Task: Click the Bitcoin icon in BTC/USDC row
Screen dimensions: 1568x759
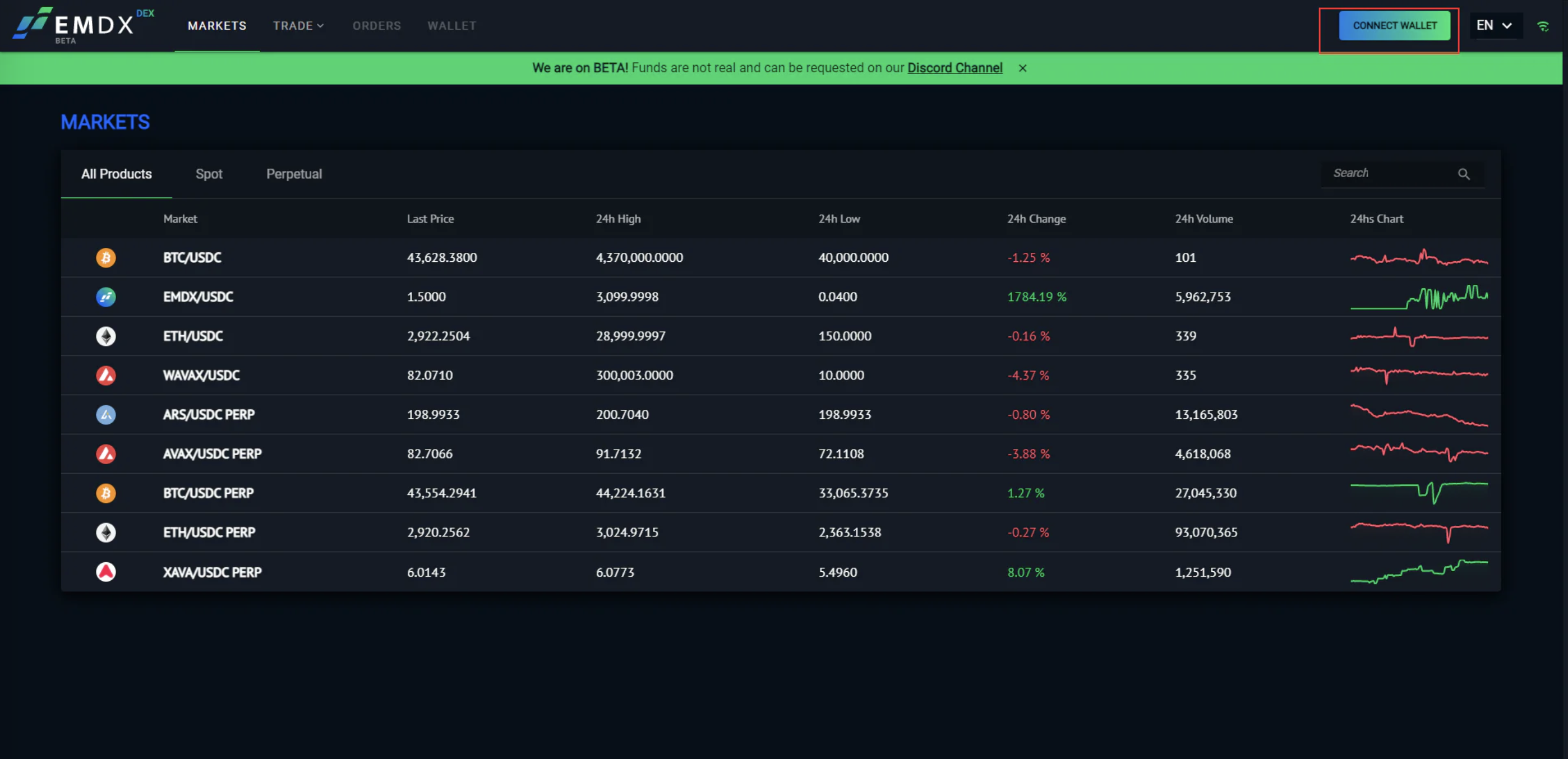Action: pyautogui.click(x=106, y=257)
